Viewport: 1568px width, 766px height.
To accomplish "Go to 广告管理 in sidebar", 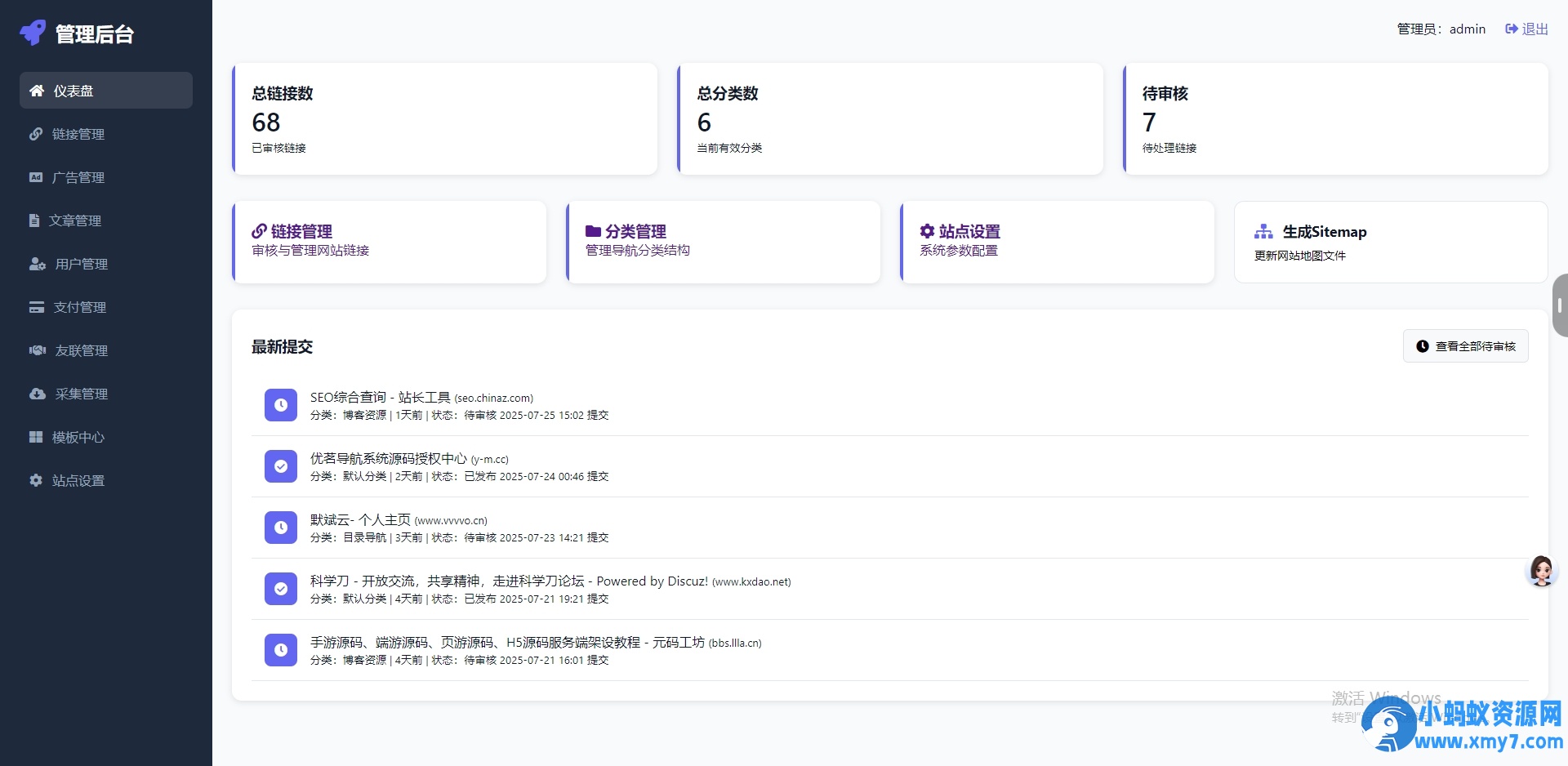I will 106,177.
